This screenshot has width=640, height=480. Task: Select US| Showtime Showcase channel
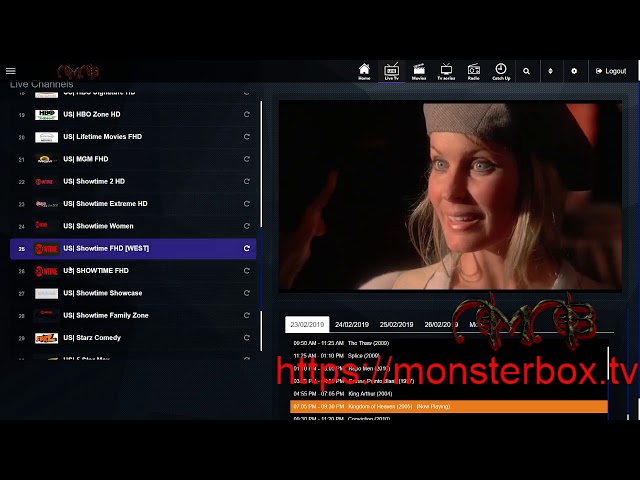click(133, 293)
